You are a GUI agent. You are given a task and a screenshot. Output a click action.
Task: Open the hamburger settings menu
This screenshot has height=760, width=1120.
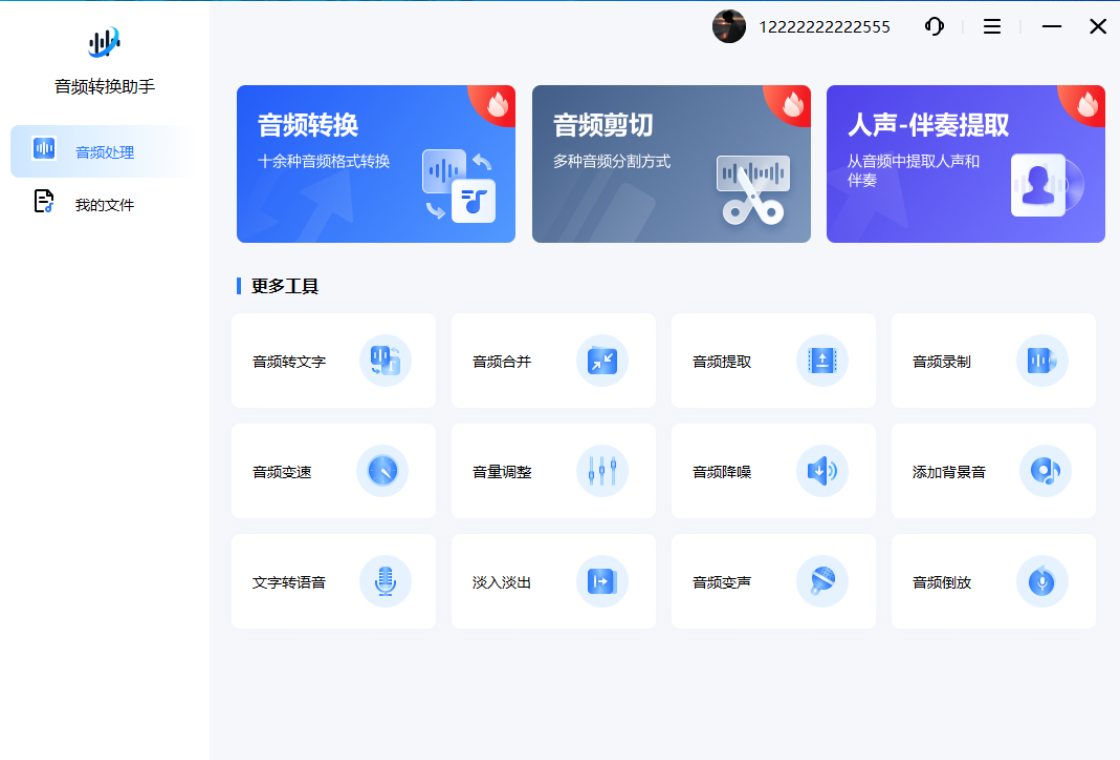[x=991, y=27]
